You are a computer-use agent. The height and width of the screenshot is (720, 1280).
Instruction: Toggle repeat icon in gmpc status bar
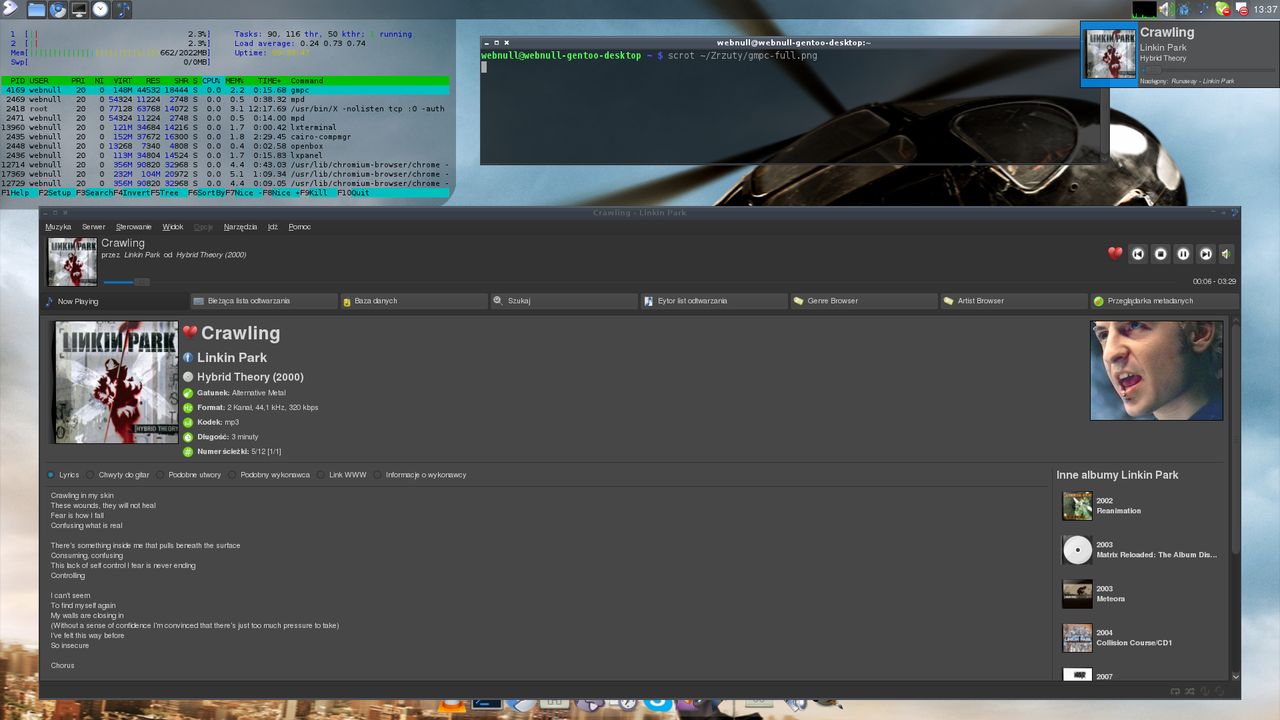[1176, 691]
